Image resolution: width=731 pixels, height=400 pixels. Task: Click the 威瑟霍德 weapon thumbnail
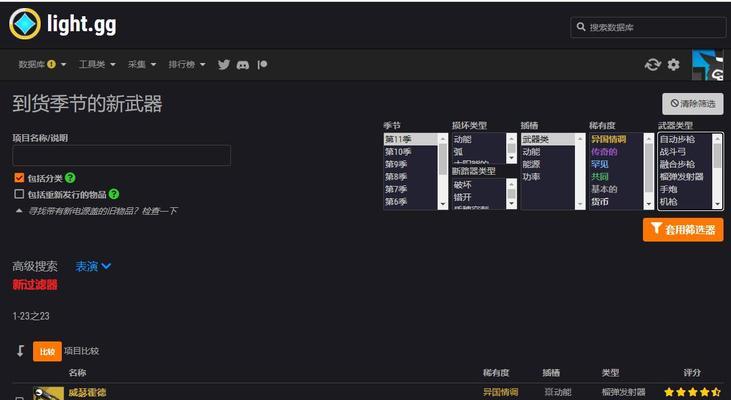(48, 393)
